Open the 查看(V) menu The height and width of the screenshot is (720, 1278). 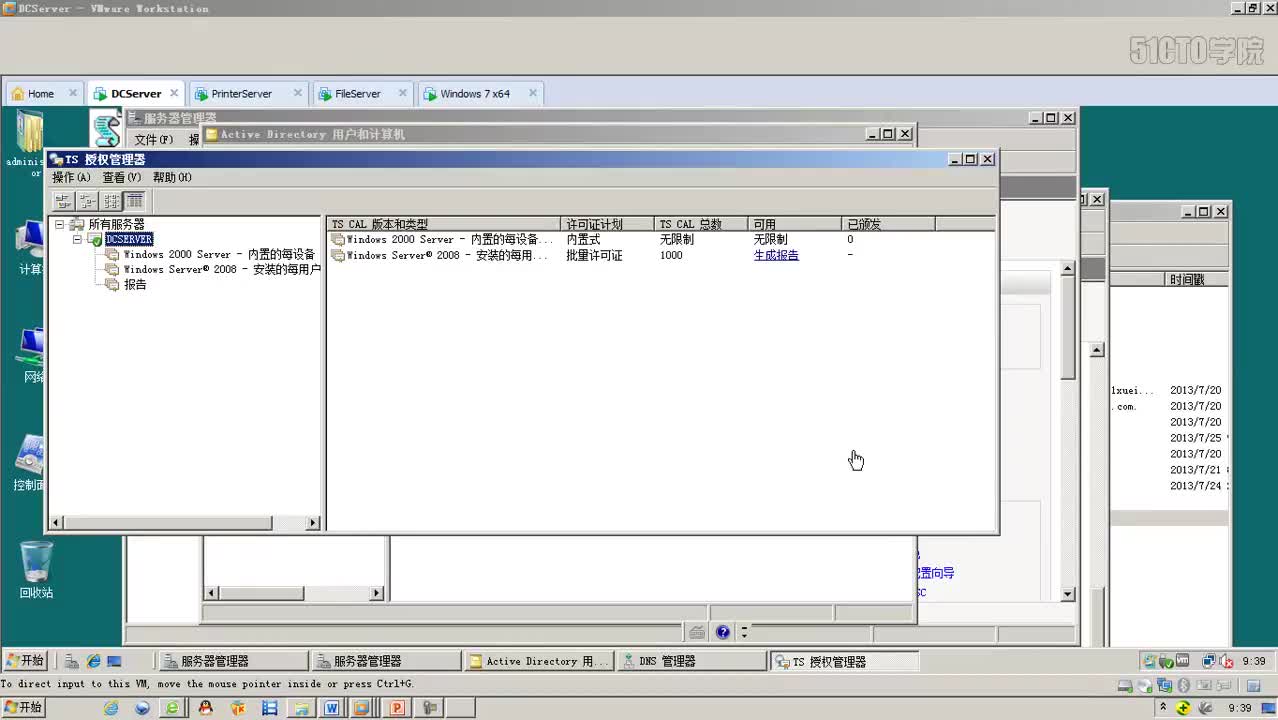122,177
